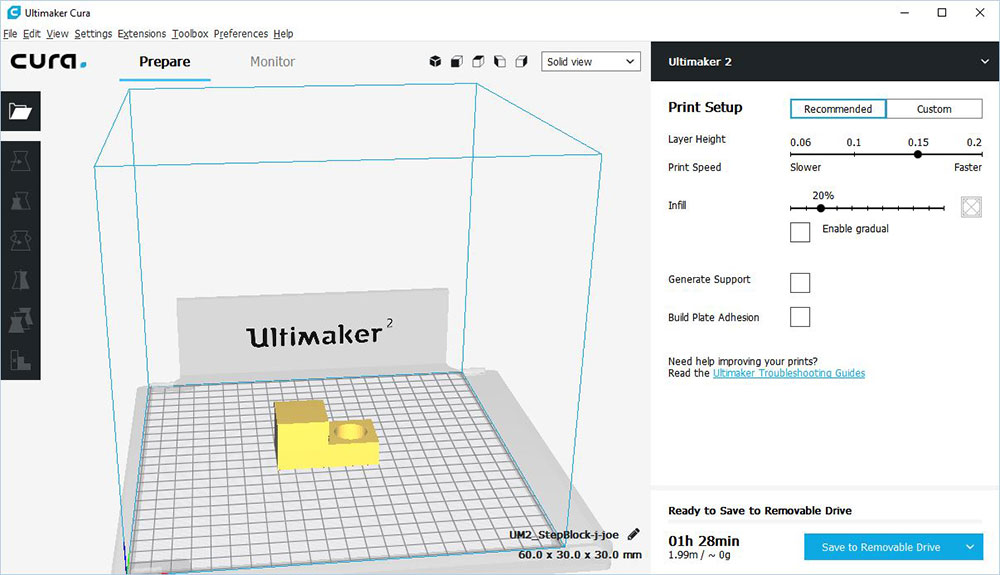Image resolution: width=1000 pixels, height=575 pixels.
Task: Switch Print Setup to Custom mode
Action: click(x=933, y=109)
